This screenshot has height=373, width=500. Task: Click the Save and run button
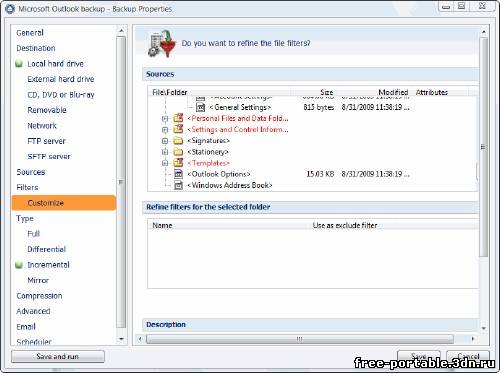(x=58, y=356)
